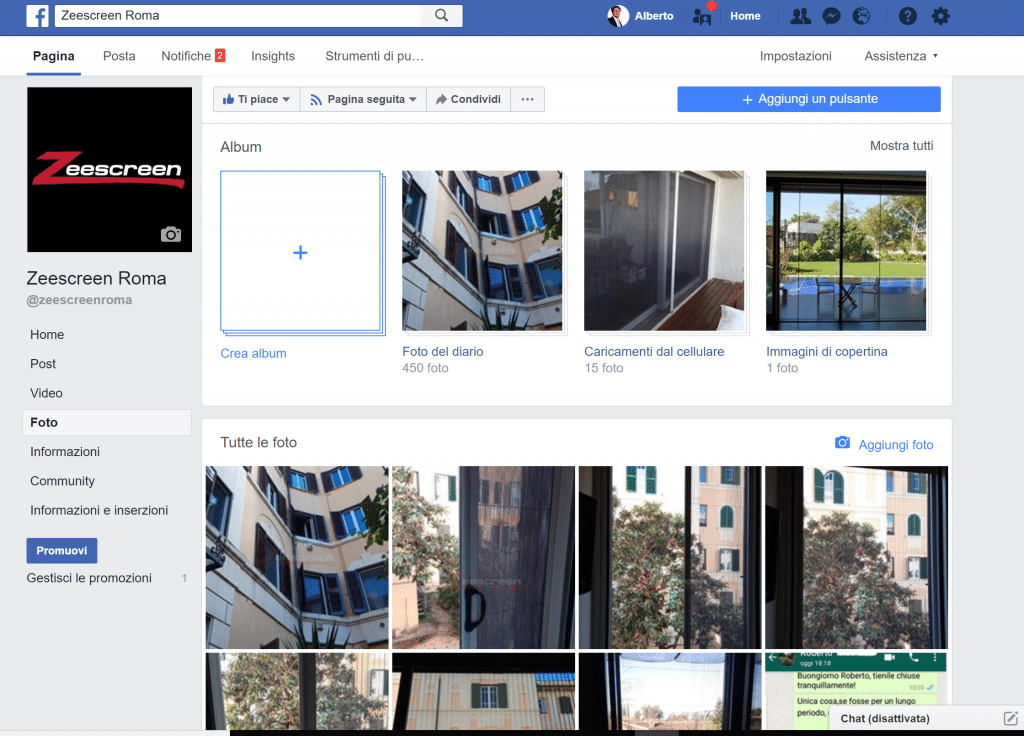1024x736 pixels.
Task: Select Community in the sidebar
Action: coord(62,481)
